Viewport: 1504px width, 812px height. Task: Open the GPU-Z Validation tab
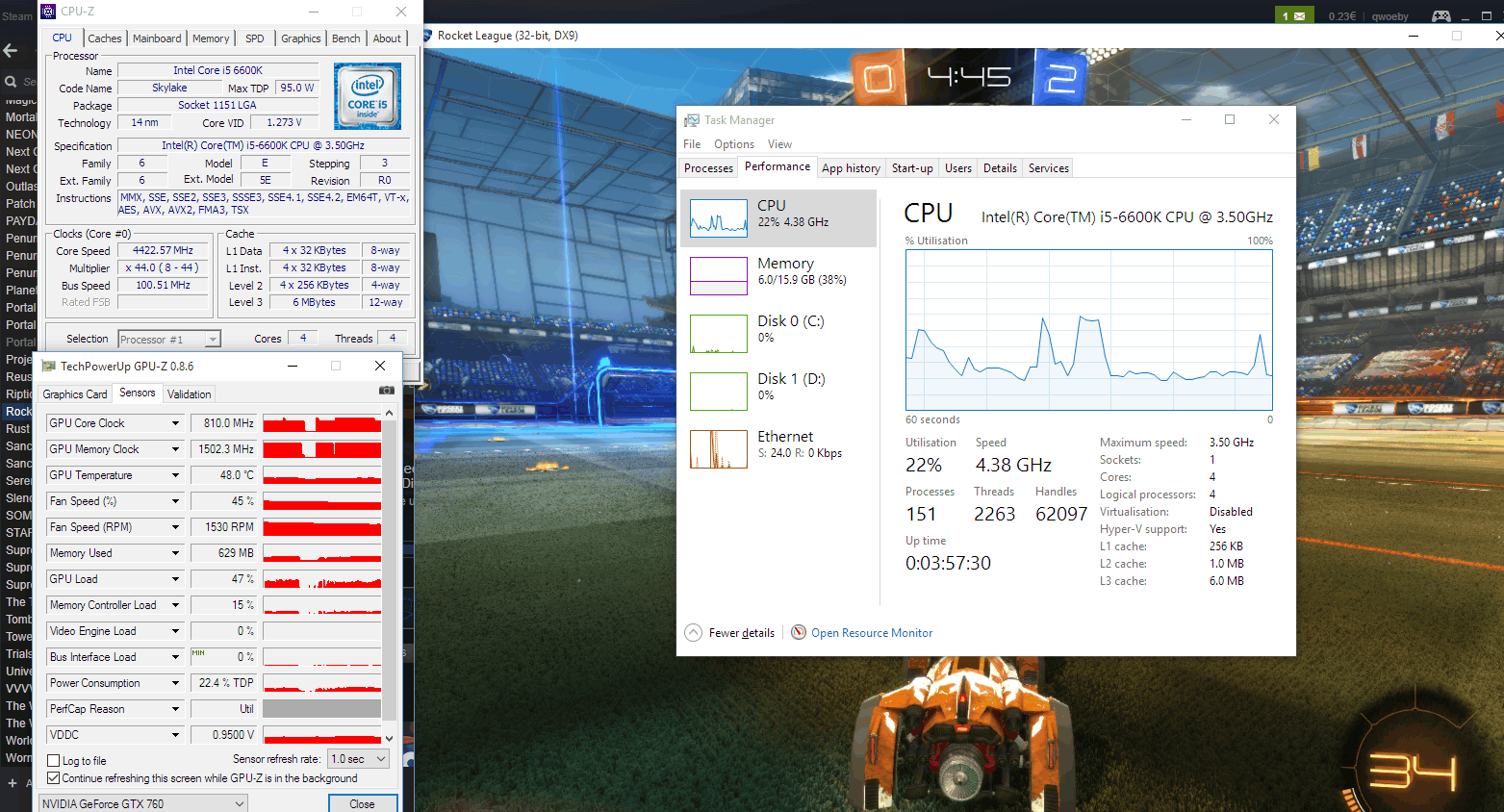(190, 394)
